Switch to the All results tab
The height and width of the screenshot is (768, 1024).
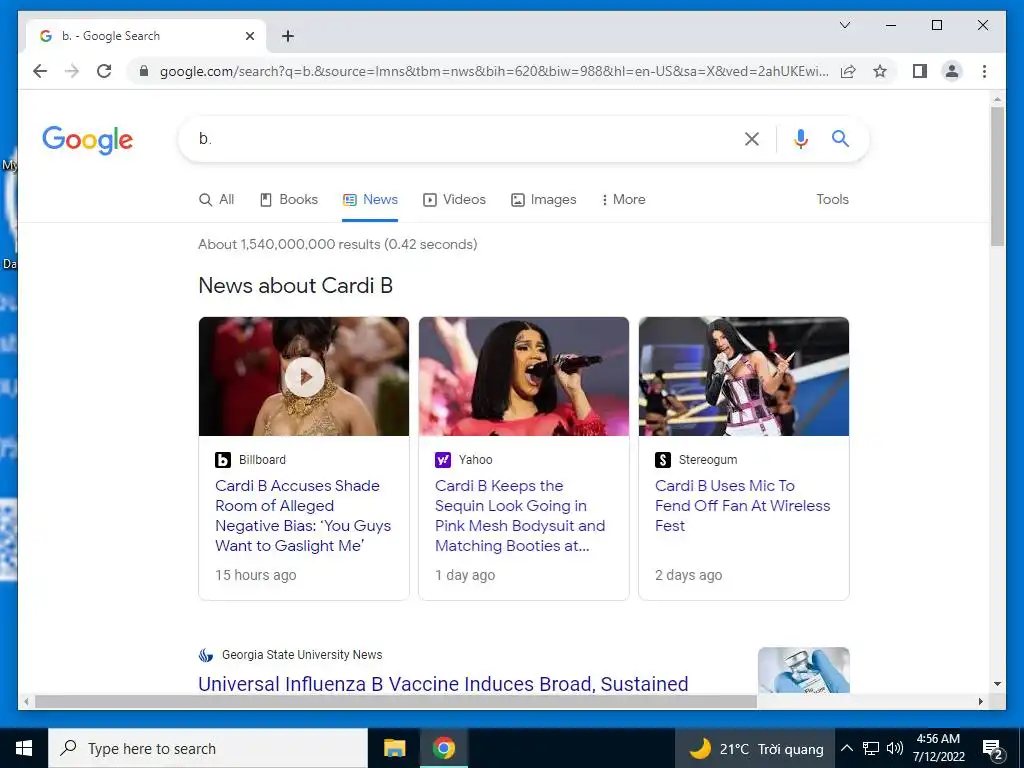(216, 199)
